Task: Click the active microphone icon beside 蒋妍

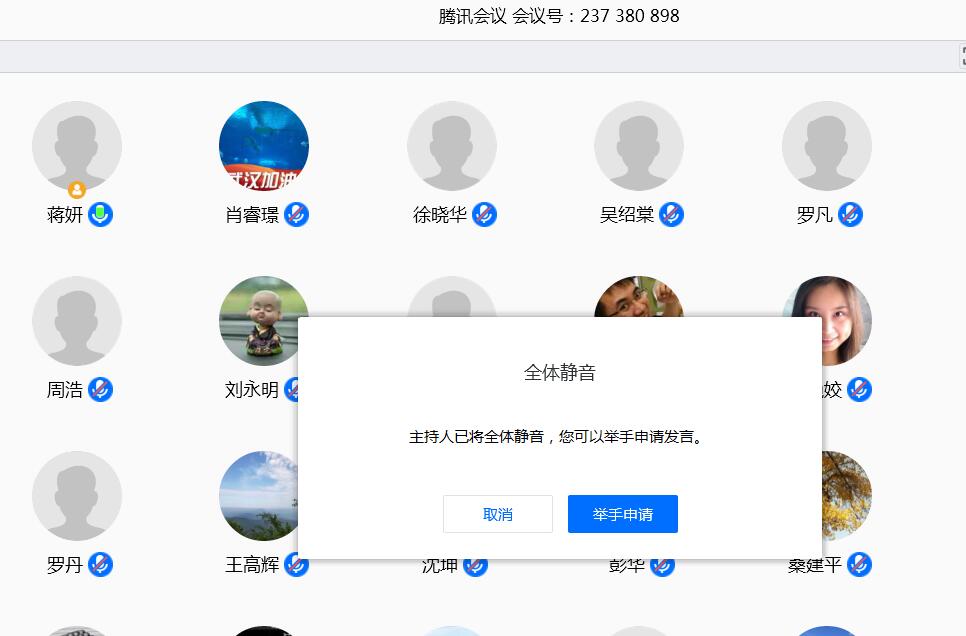Action: [100, 214]
